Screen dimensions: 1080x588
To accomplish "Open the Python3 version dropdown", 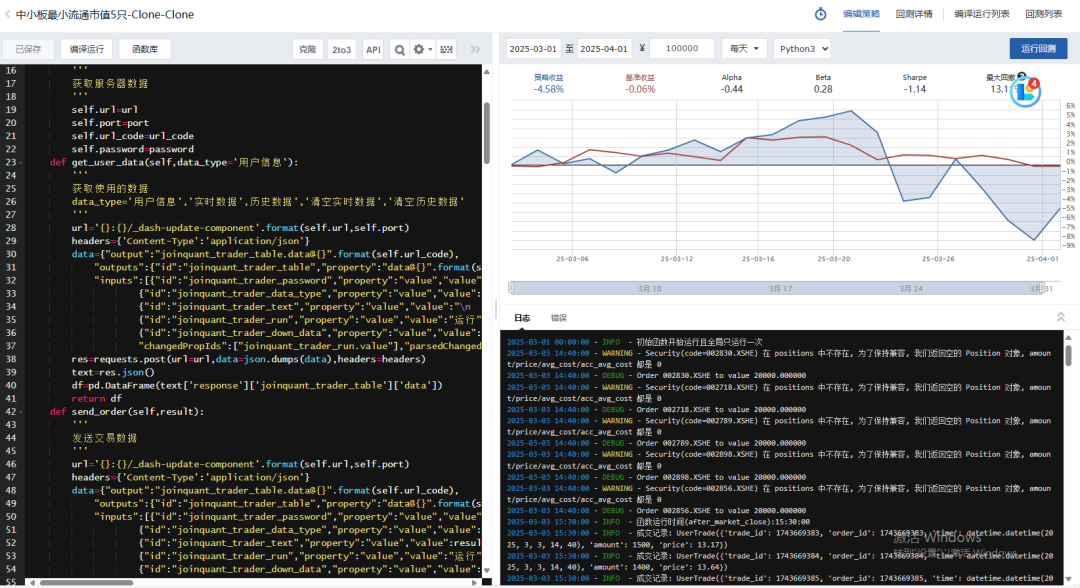I will pos(802,49).
